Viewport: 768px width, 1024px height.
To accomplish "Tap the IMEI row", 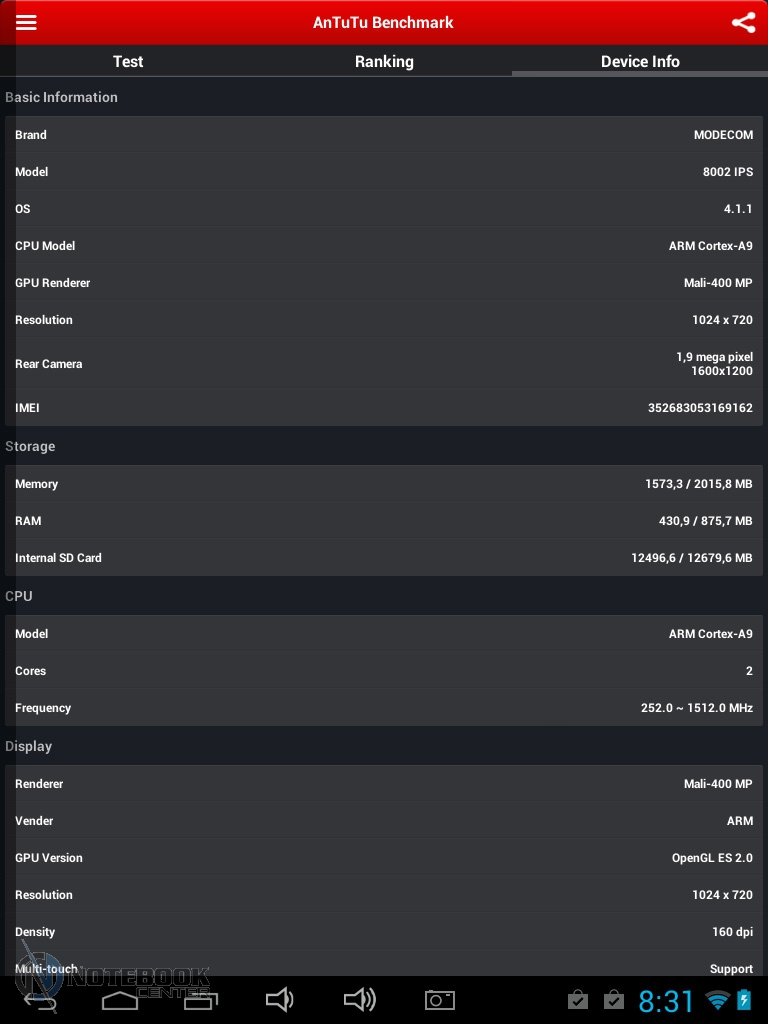I will point(384,408).
